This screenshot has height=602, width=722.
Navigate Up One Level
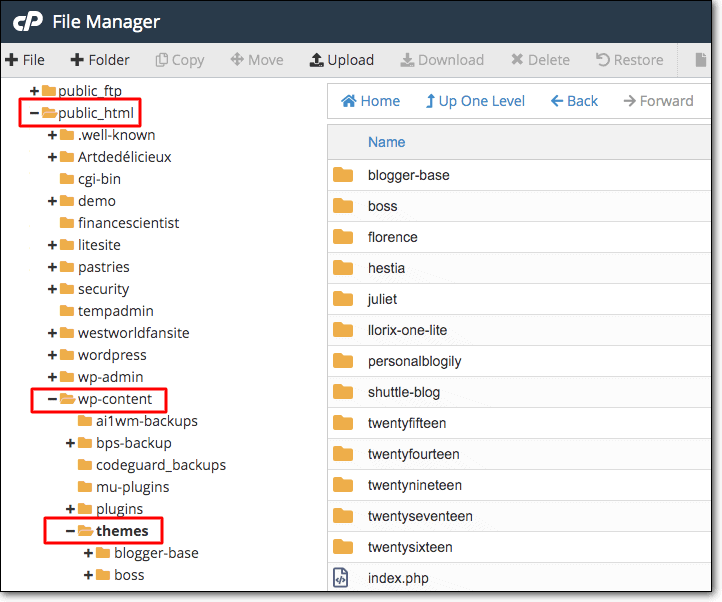pyautogui.click(x=475, y=101)
